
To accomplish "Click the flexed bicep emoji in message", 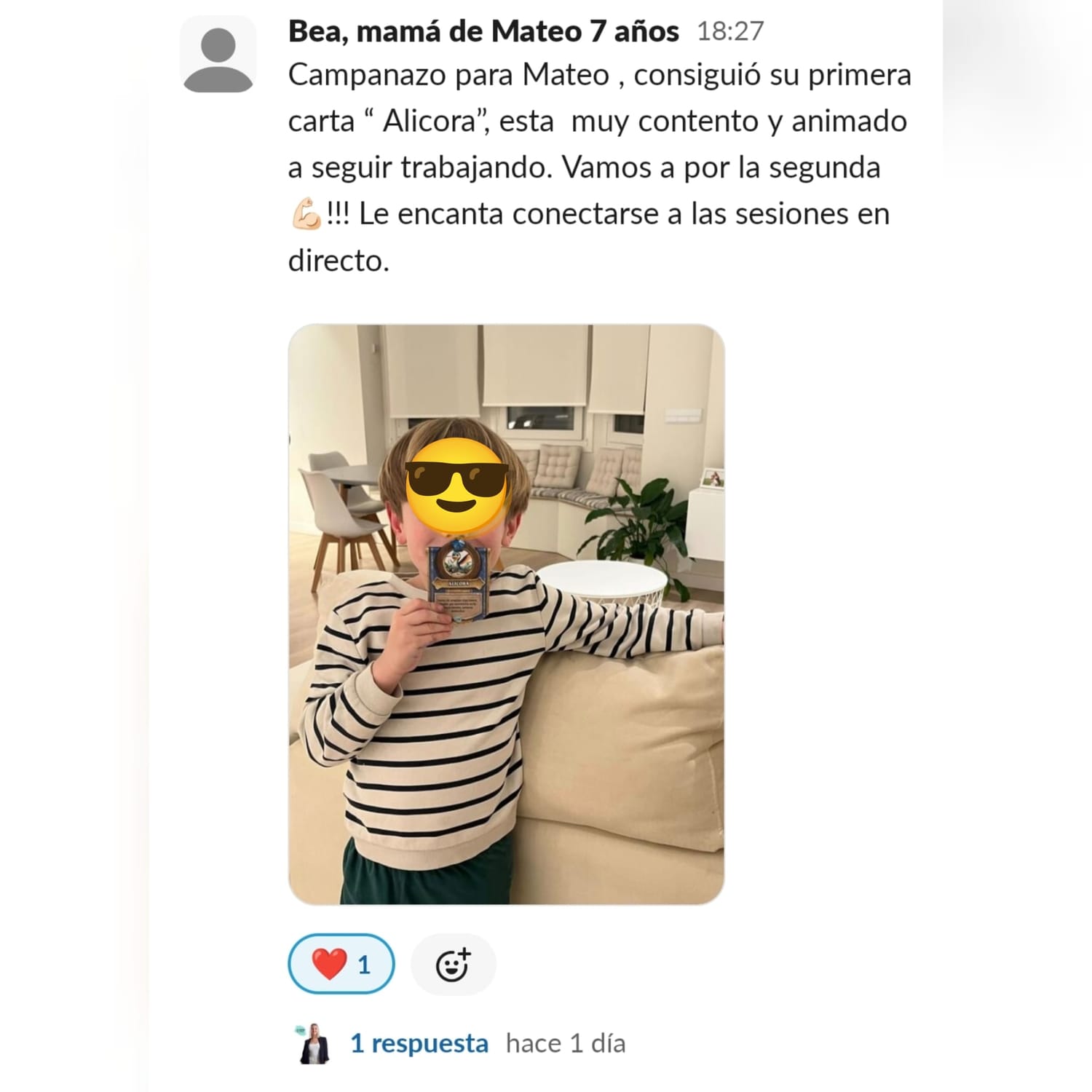I will [306, 214].
